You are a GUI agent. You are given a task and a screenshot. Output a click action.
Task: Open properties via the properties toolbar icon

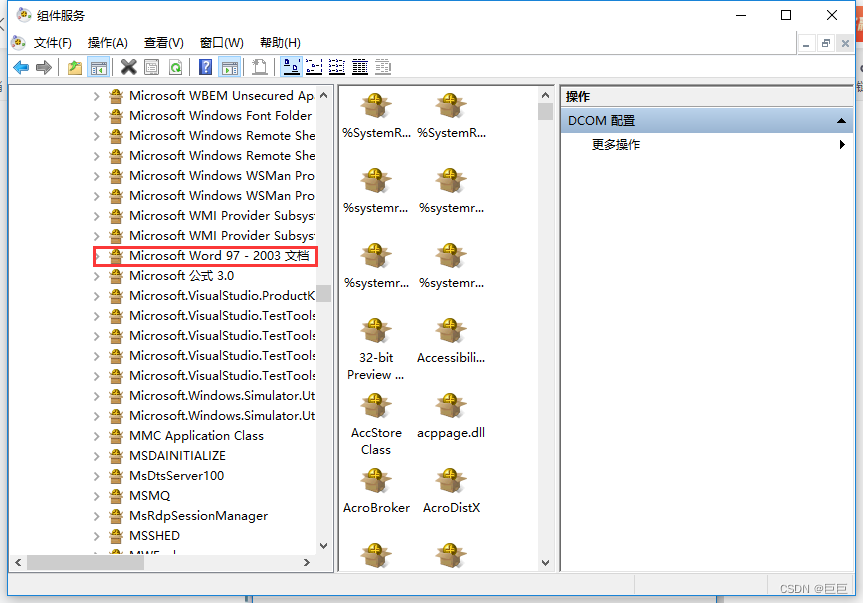click(150, 66)
